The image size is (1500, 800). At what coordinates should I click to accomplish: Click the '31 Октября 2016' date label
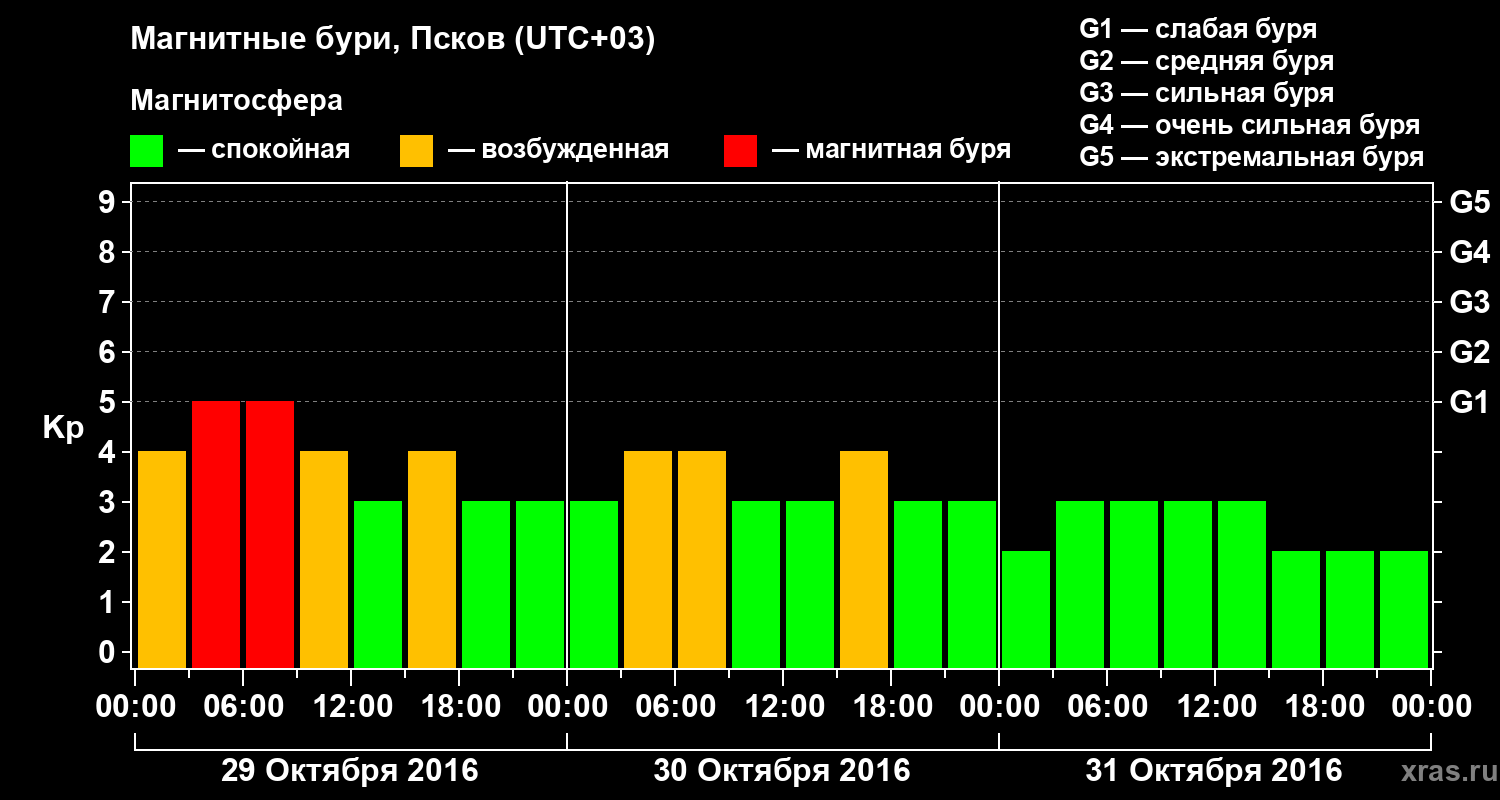point(1214,771)
